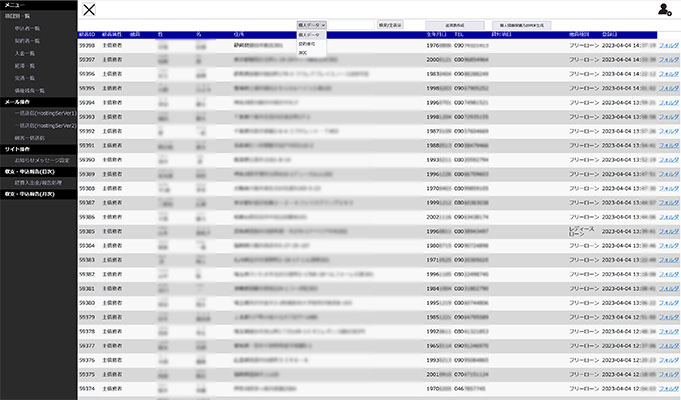Open the user settings icon at top right
This screenshot has height=400, width=681.
point(665,10)
